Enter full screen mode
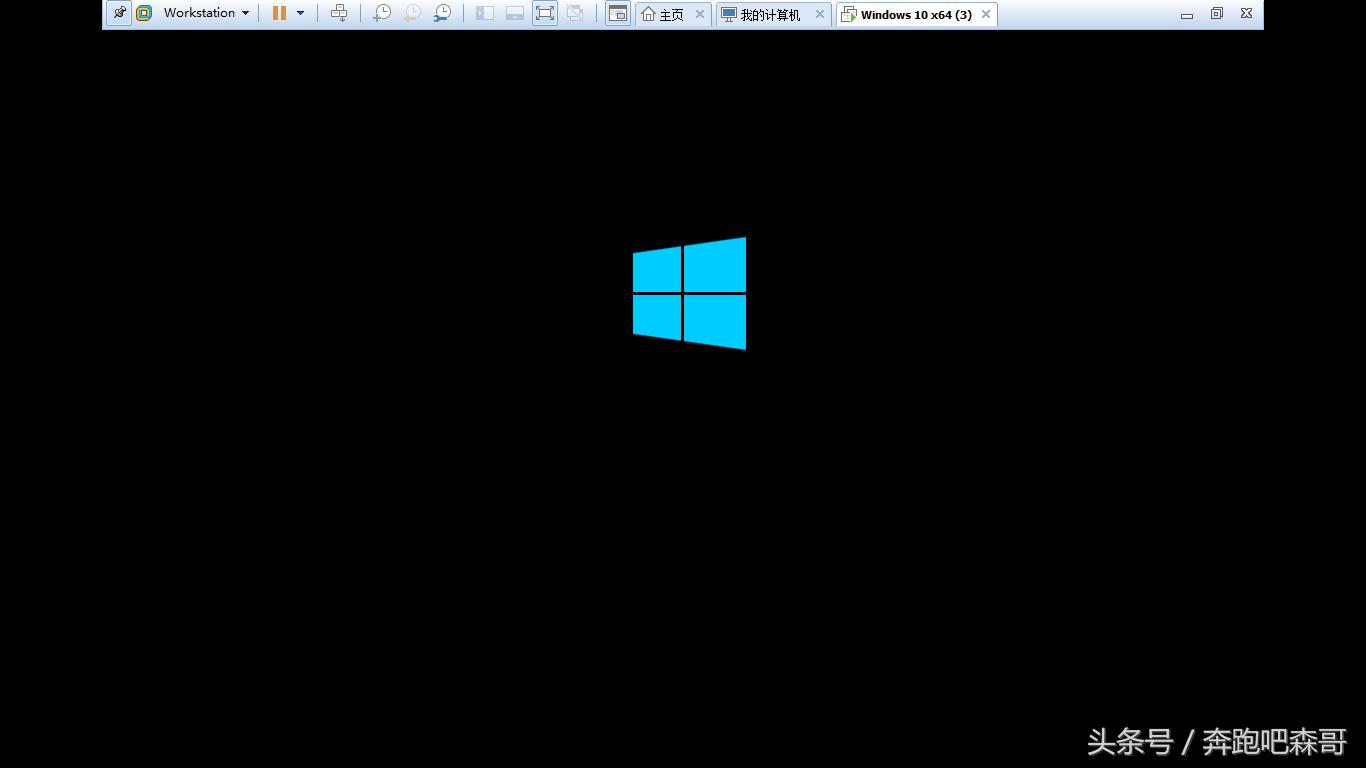Viewport: 1366px width, 768px height. pyautogui.click(x=545, y=13)
